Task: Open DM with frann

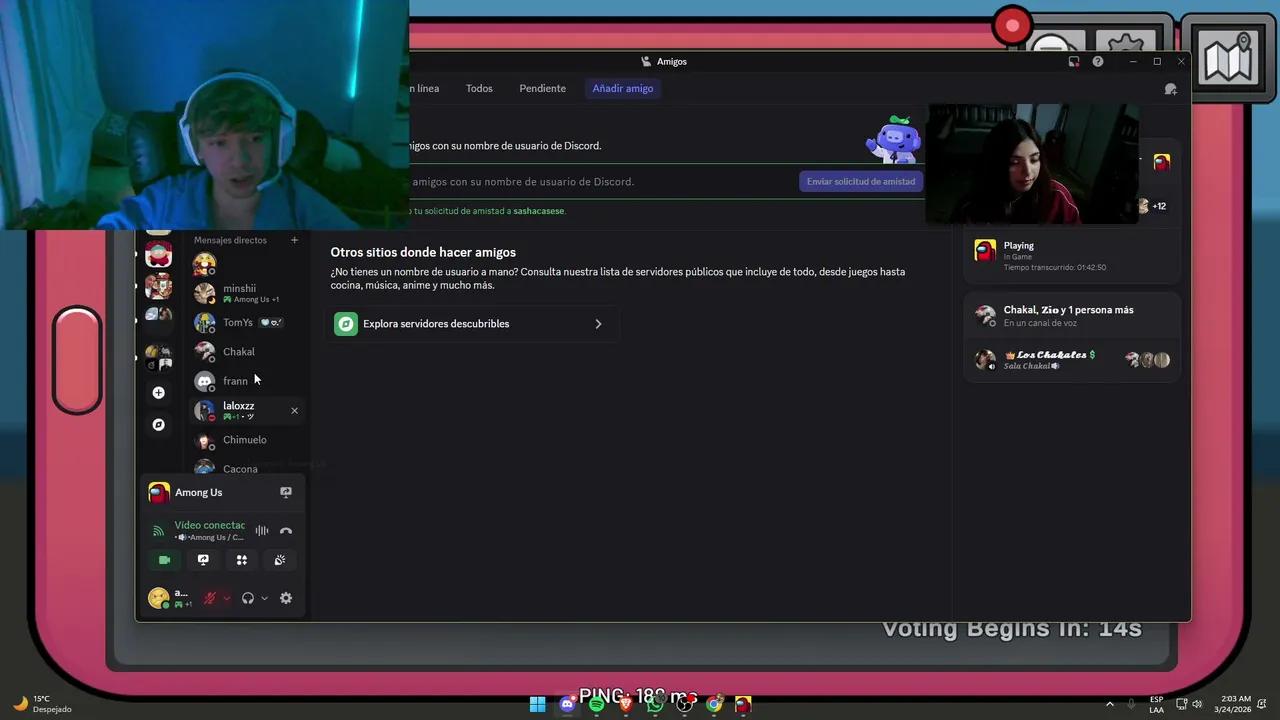Action: [246, 381]
